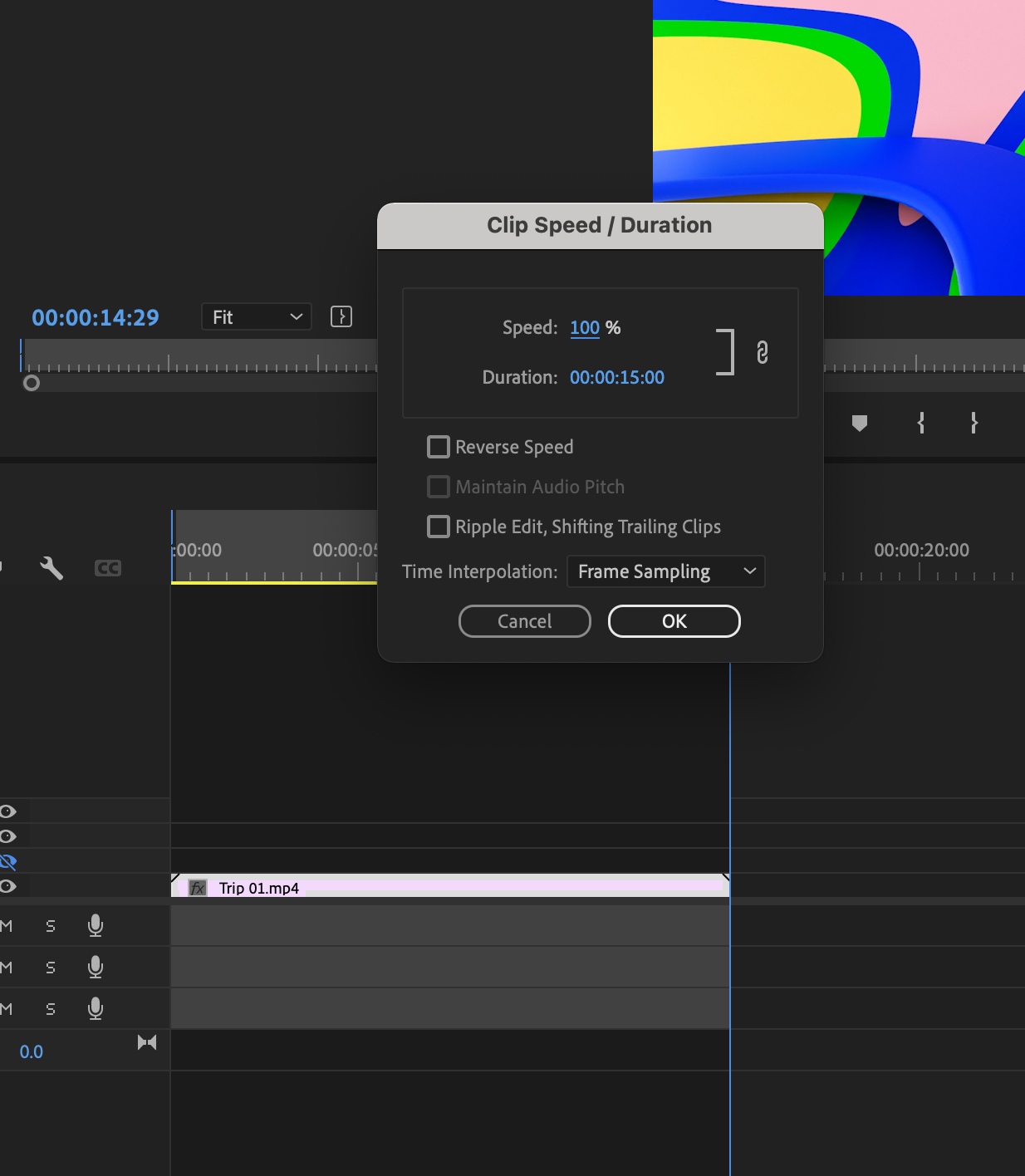Open the Fit zoom level dropdown
The height and width of the screenshot is (1176, 1025).
(x=255, y=316)
